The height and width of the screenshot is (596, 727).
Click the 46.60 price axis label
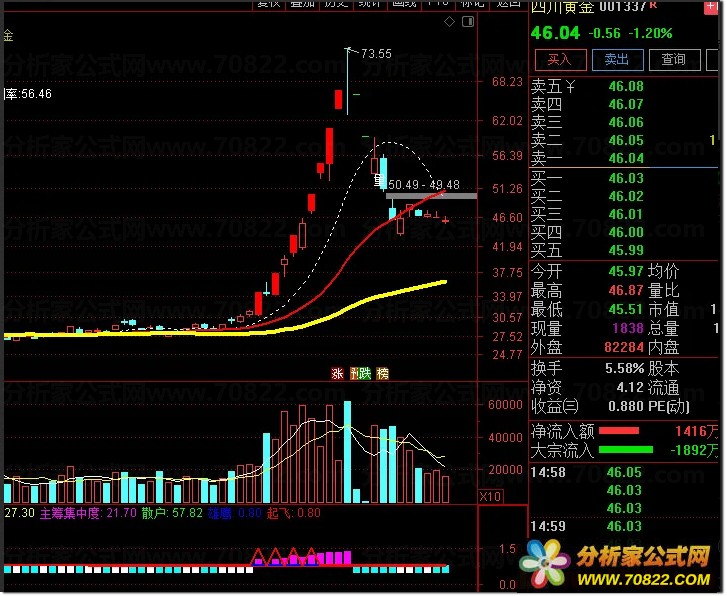507,218
